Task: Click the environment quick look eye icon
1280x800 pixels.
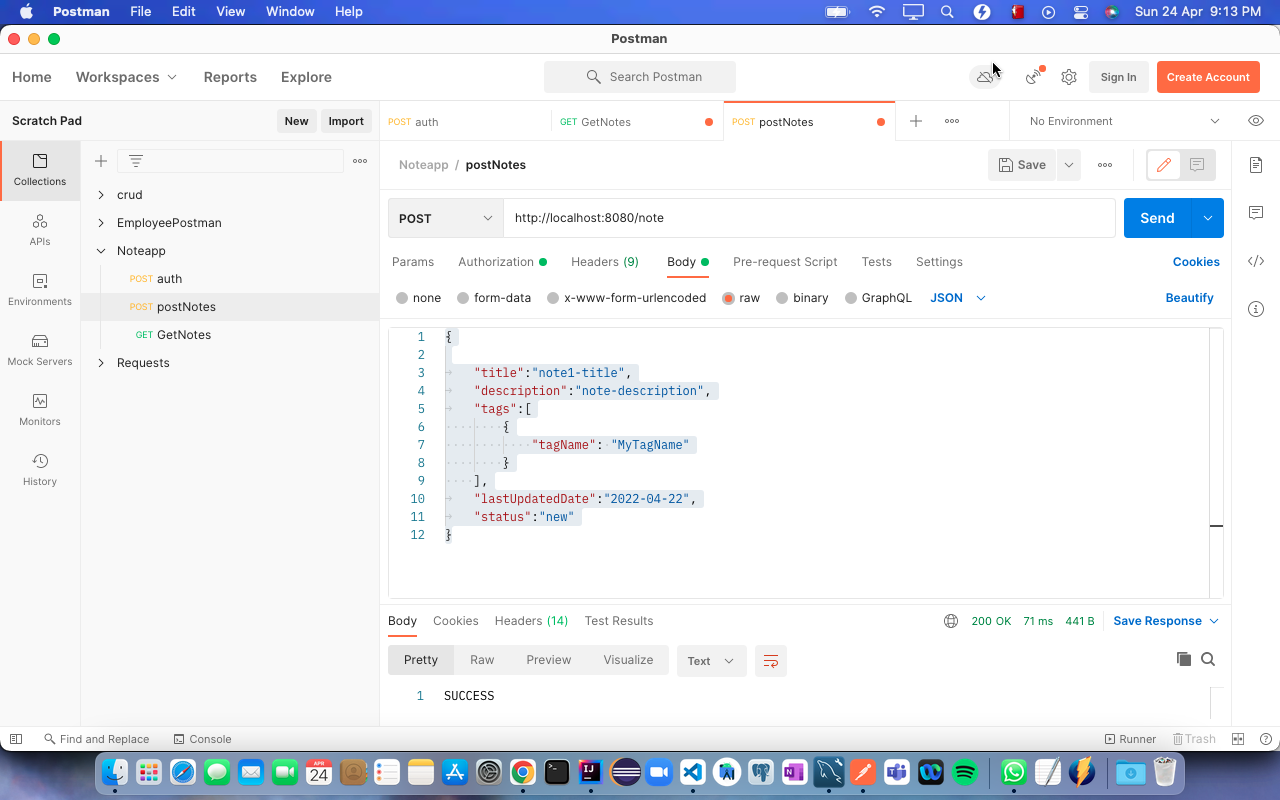Action: [1256, 121]
